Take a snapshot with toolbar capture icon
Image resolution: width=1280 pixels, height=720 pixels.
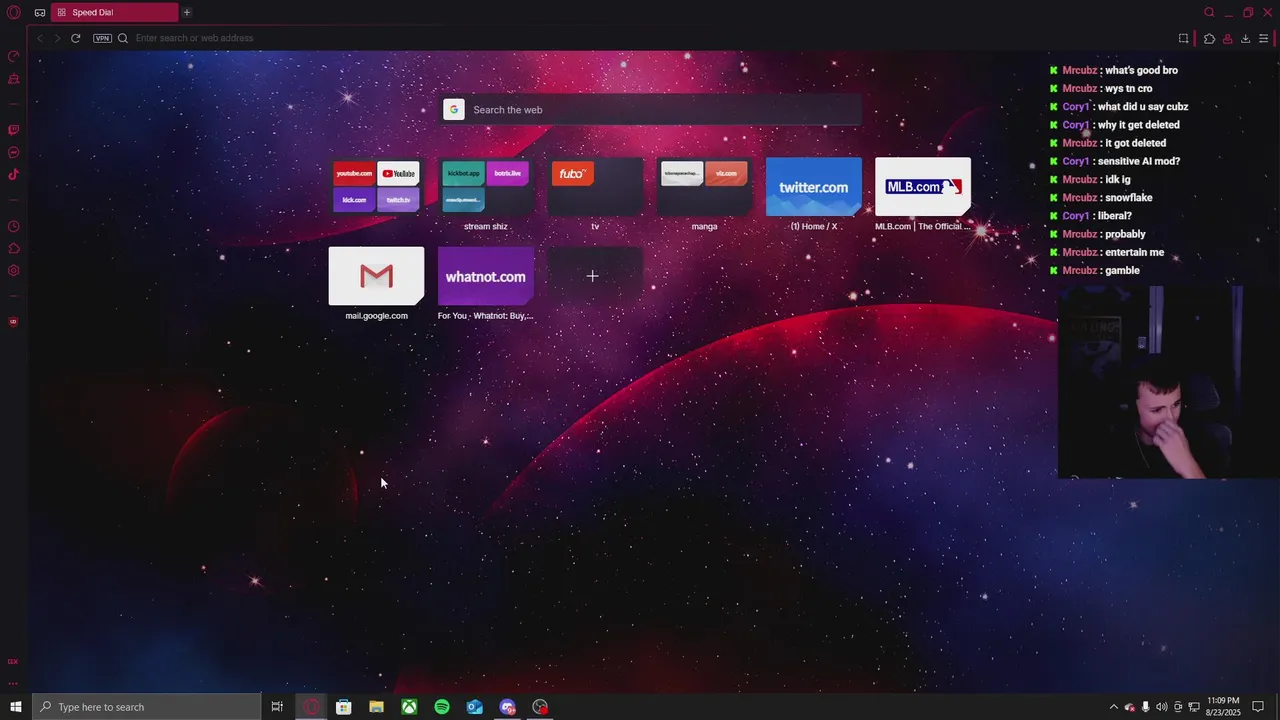(x=1183, y=38)
